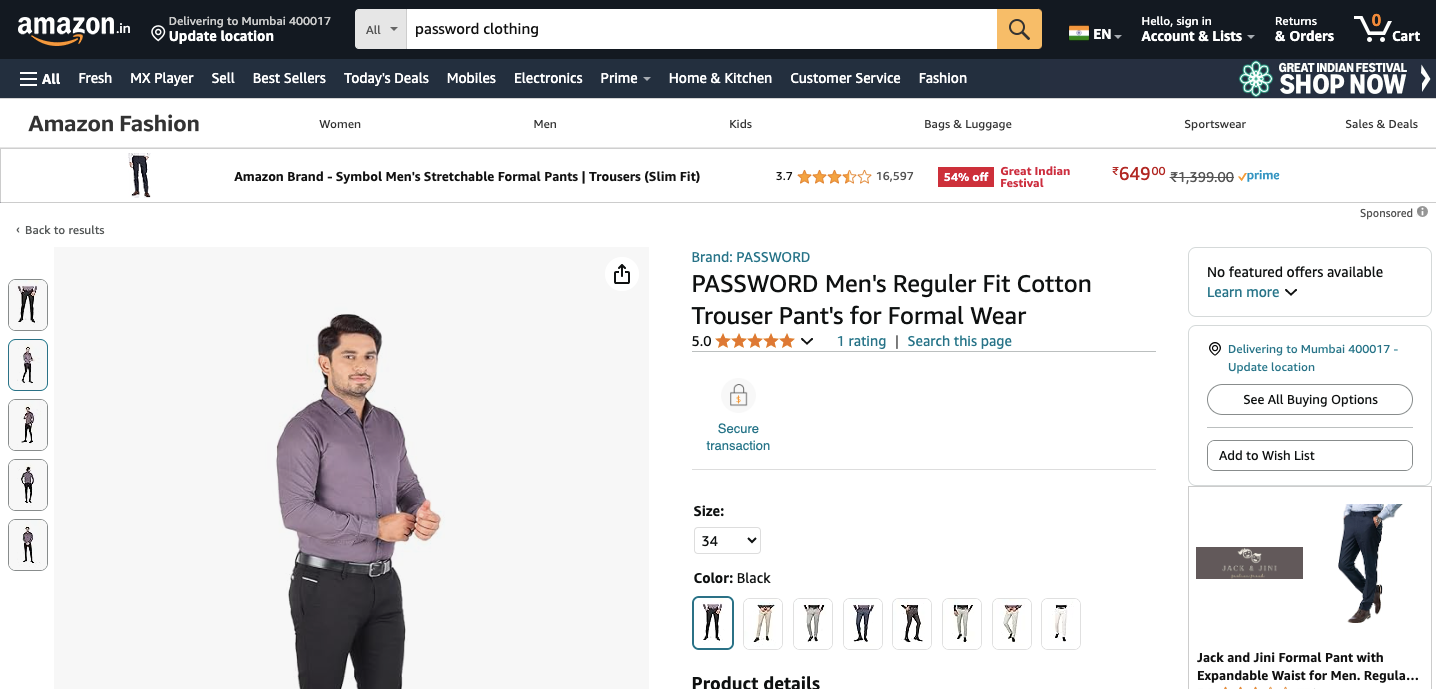
Task: Click the location pin Update location
Action: [158, 35]
